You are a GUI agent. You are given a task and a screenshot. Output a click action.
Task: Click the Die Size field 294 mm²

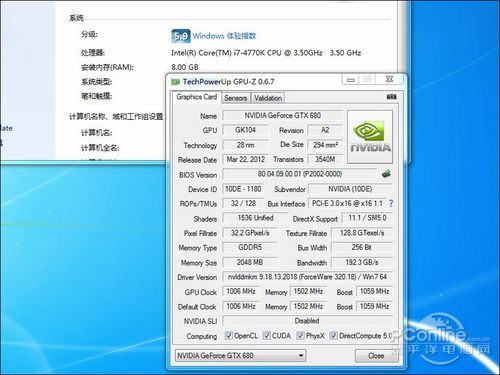click(325, 145)
